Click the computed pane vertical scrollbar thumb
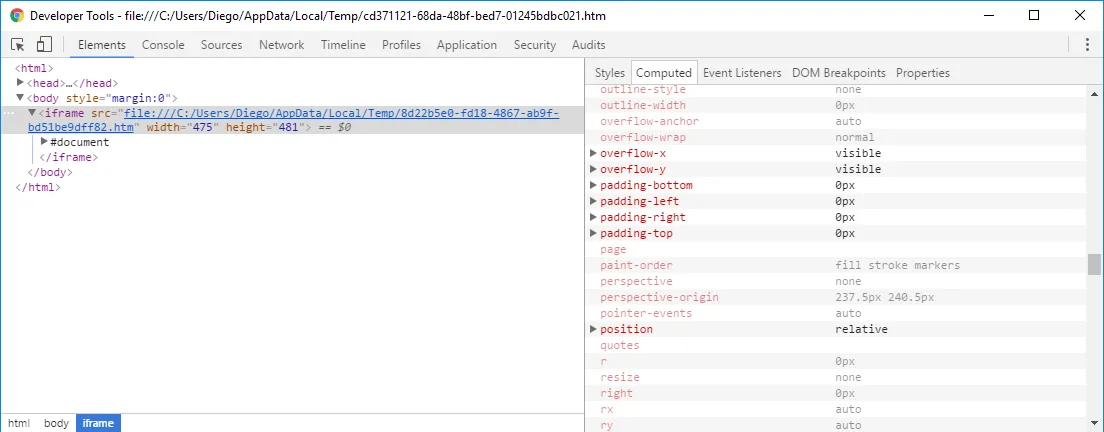This screenshot has width=1104, height=432. point(1094,264)
